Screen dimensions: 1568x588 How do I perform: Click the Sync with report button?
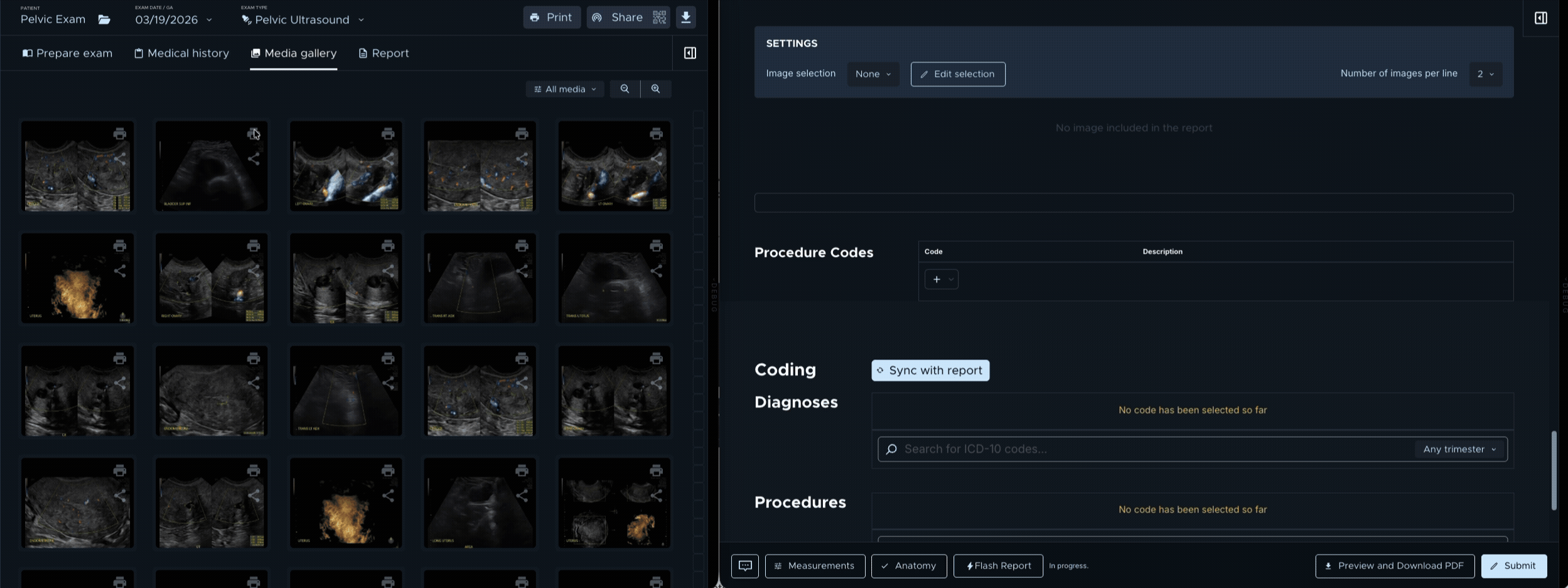click(929, 370)
